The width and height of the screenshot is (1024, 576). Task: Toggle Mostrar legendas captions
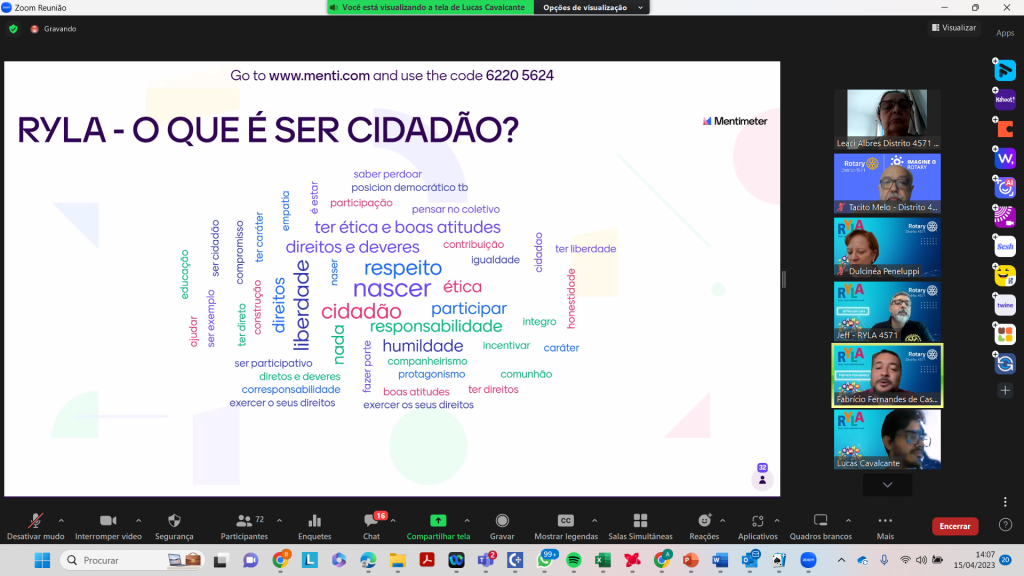point(565,525)
